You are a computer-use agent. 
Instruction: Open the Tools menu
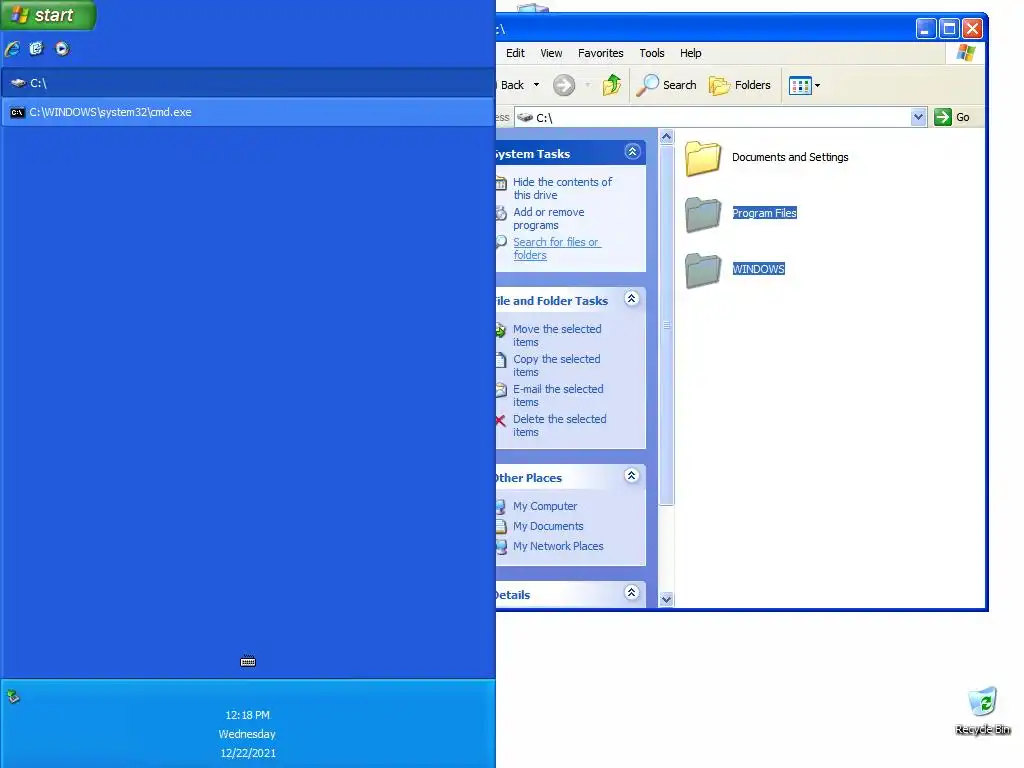[651, 53]
